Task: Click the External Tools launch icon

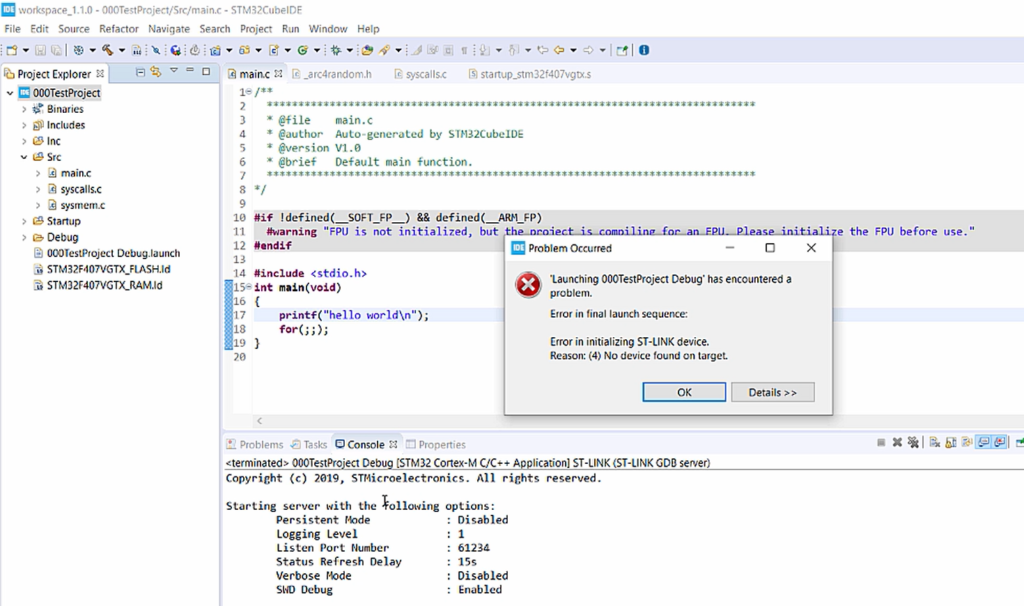Action: pyautogui.click(x=175, y=50)
